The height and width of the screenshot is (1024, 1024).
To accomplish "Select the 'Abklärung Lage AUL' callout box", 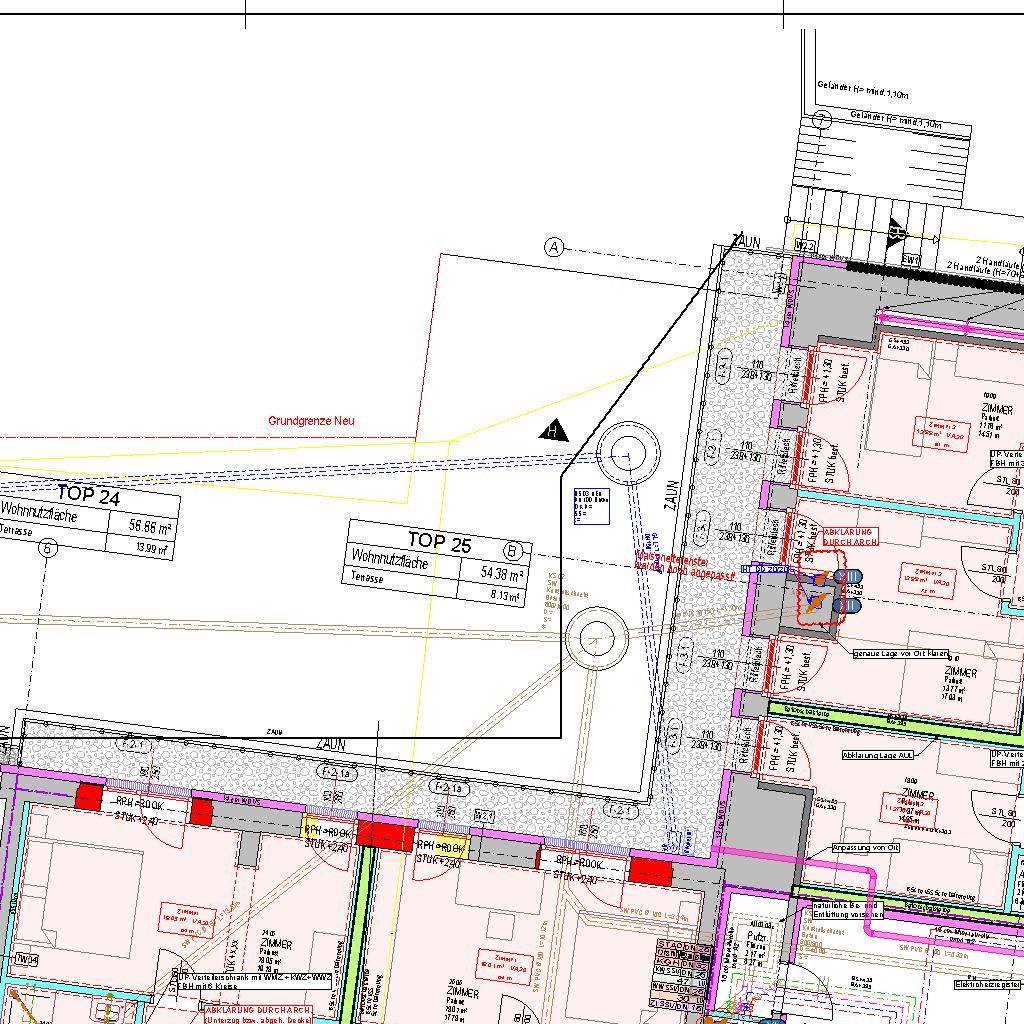I will click(878, 756).
